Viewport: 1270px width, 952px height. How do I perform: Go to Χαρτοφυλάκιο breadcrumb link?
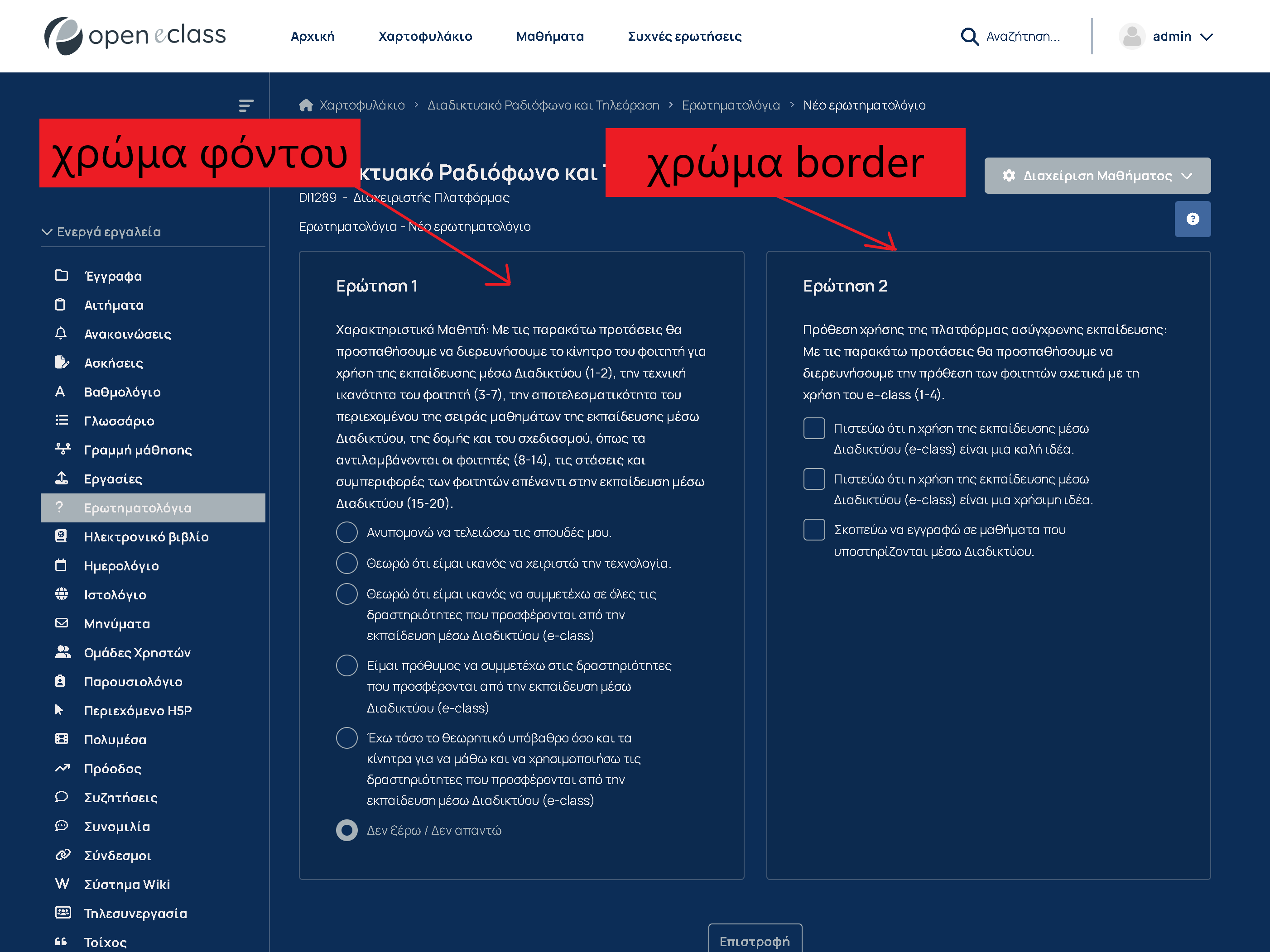pyautogui.click(x=362, y=105)
